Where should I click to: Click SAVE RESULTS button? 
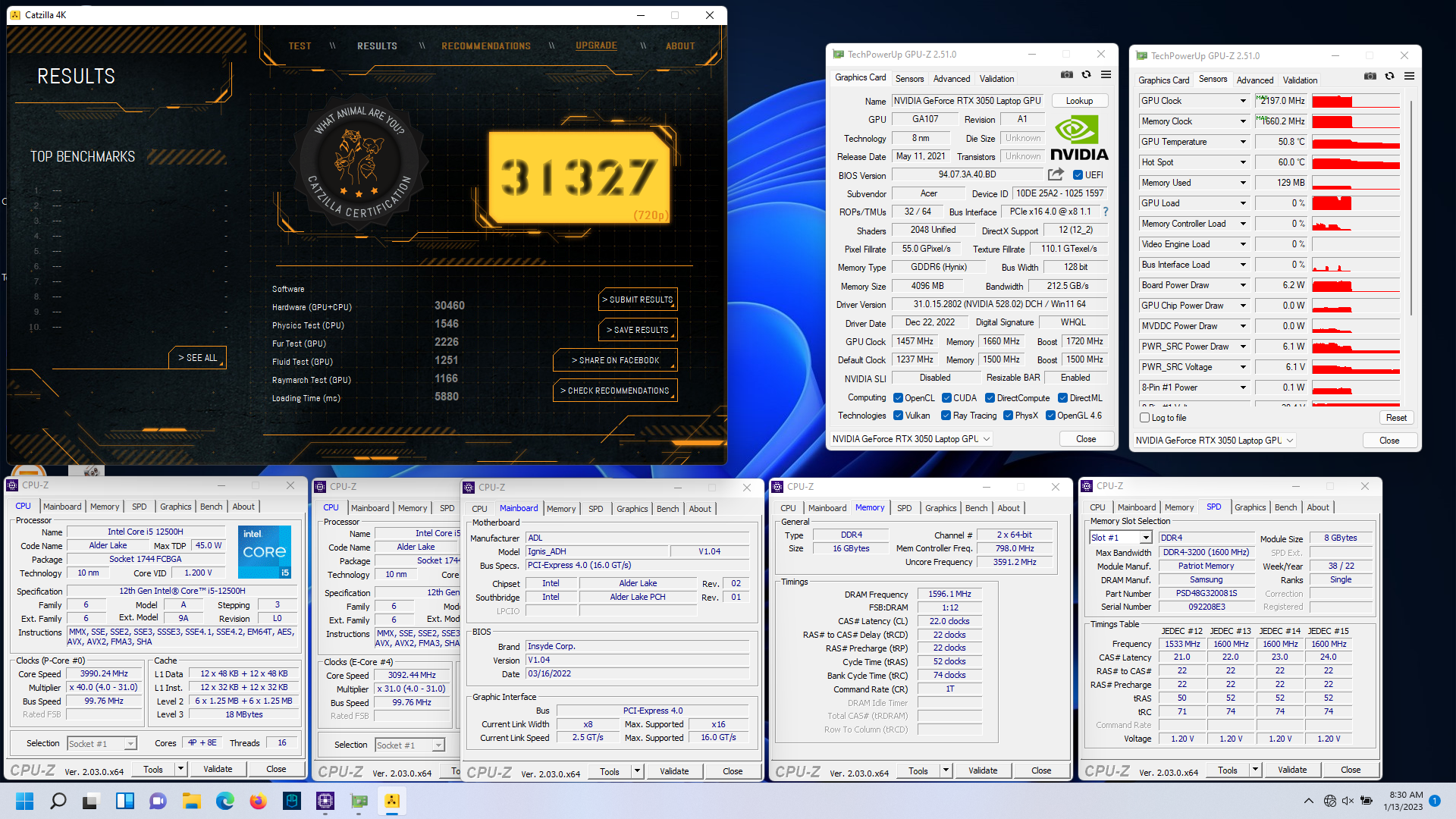[638, 330]
